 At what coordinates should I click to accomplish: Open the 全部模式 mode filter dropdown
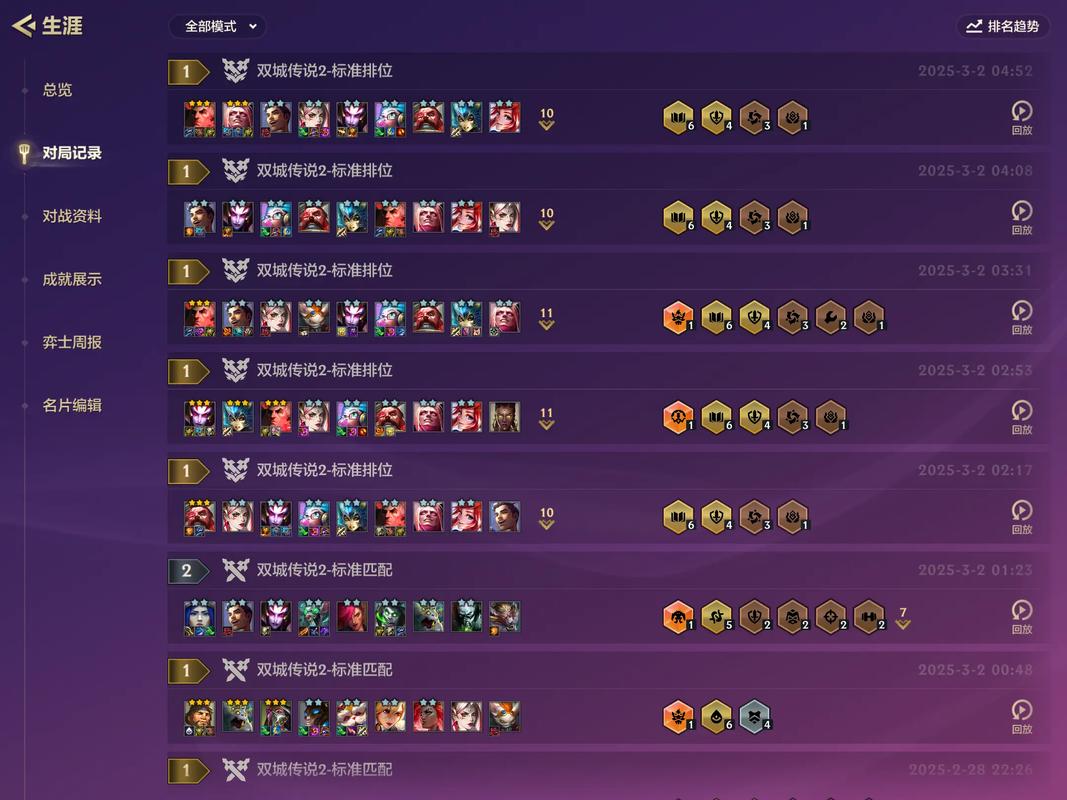tap(218, 27)
